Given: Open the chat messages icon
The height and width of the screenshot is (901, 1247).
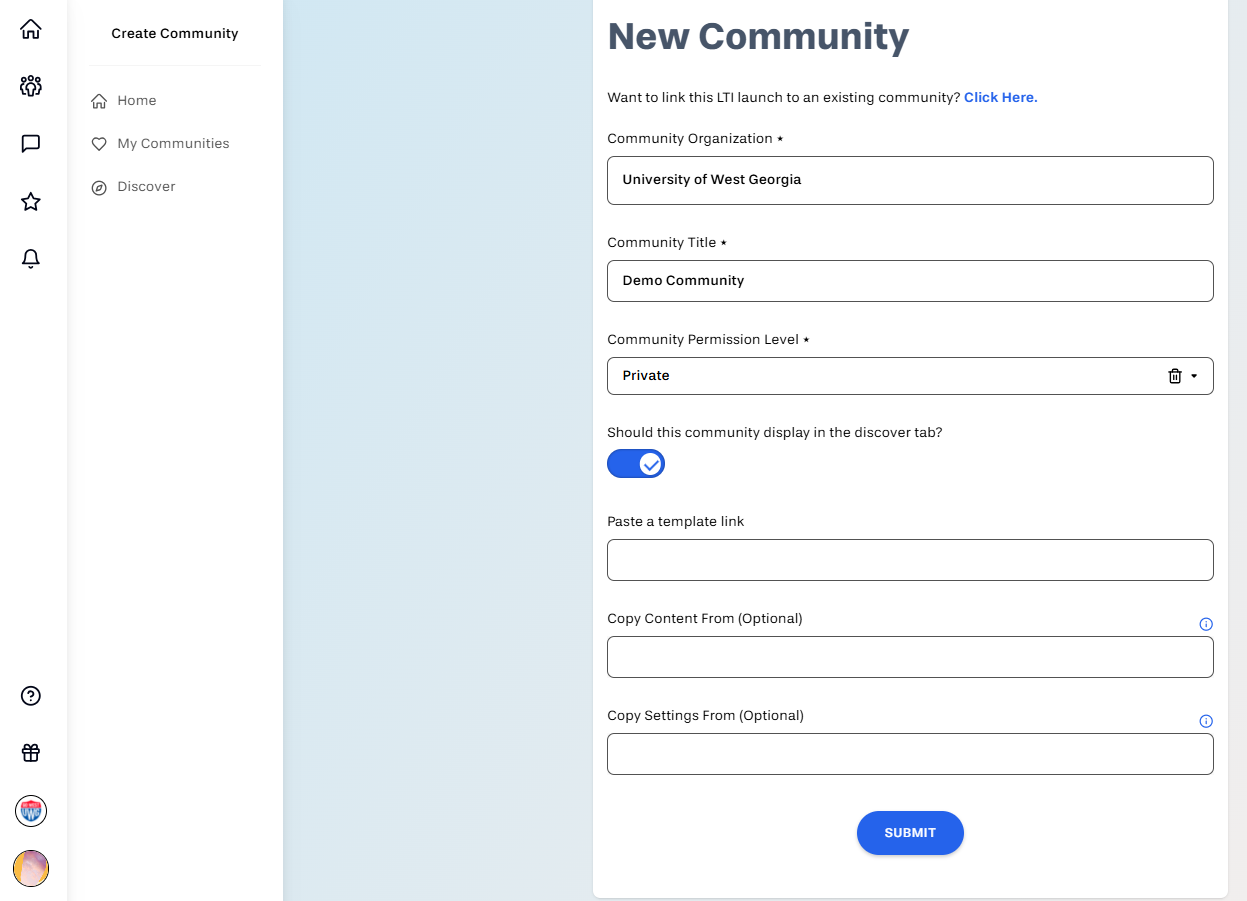Looking at the screenshot, I should pos(31,144).
